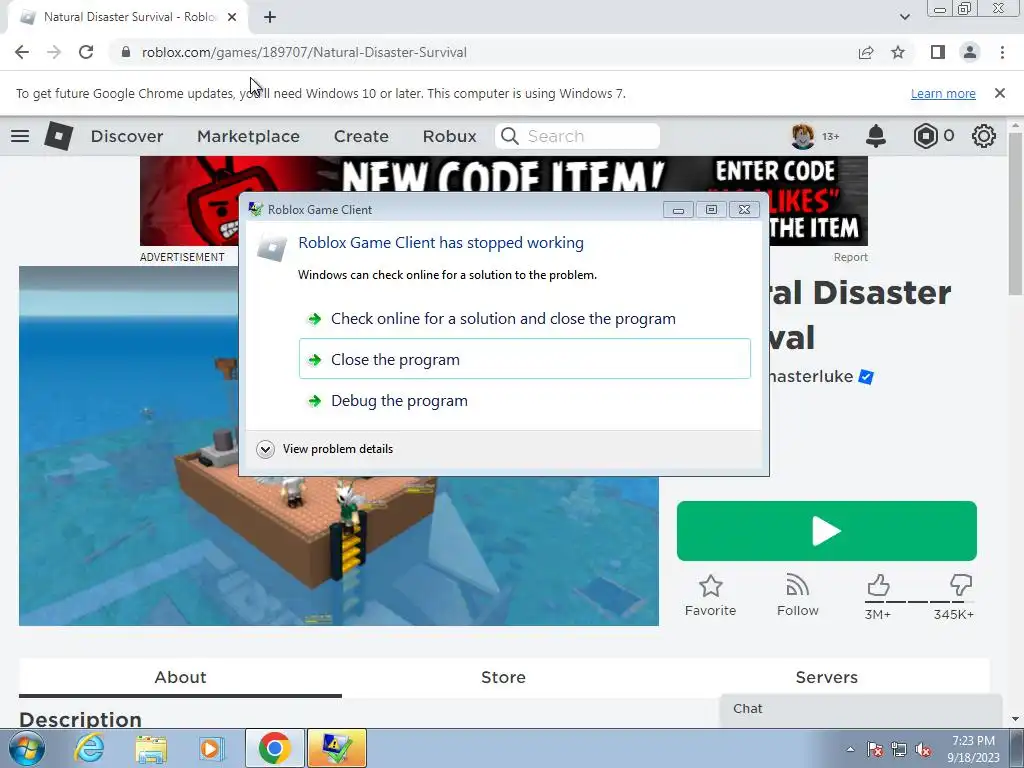Open Action Center flag in tray
This screenshot has height=768, width=1024.
coord(875,749)
